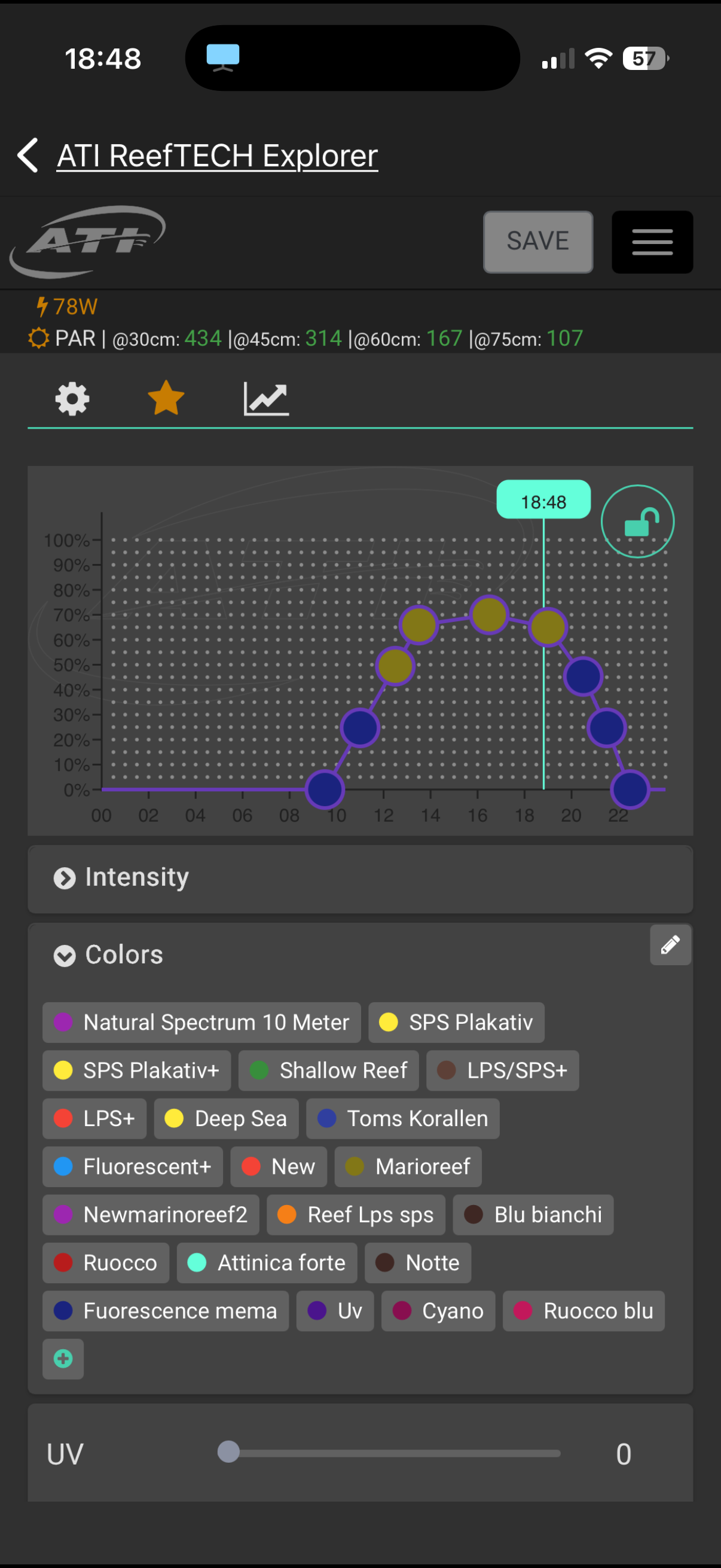Pick the Fuorescence mema preset
Image resolution: width=721 pixels, height=1568 pixels.
click(166, 1310)
